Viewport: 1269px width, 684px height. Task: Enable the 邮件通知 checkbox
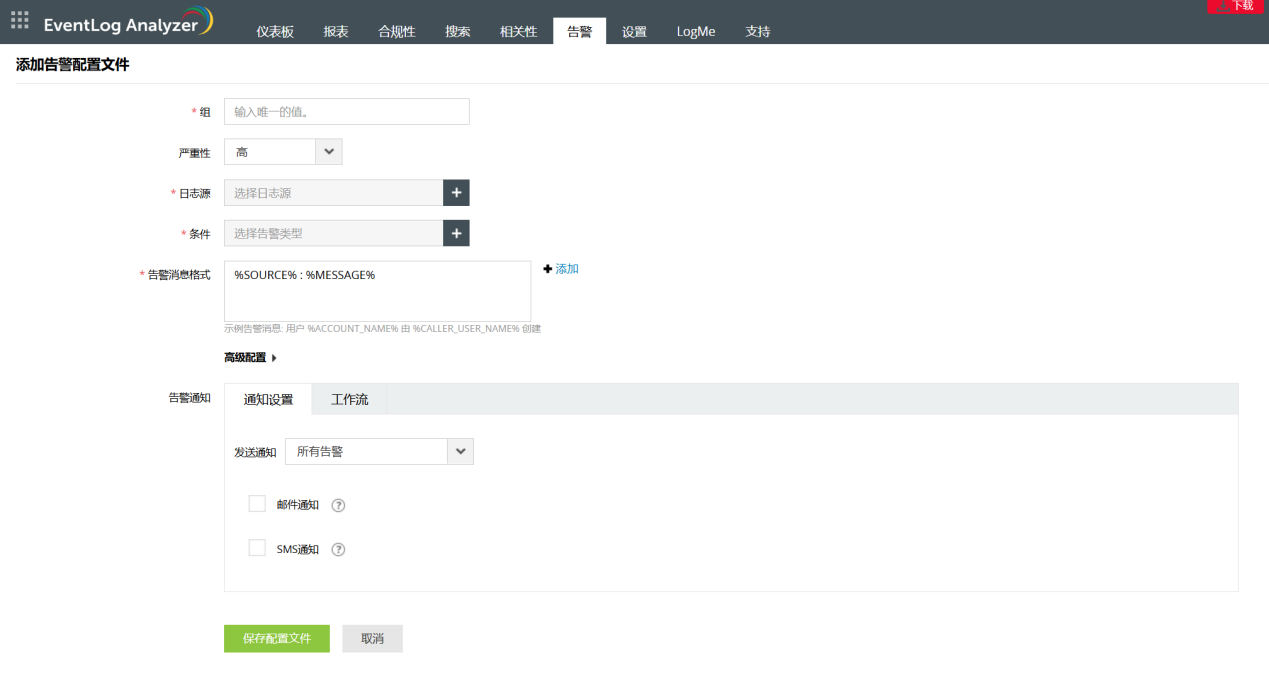(257, 504)
